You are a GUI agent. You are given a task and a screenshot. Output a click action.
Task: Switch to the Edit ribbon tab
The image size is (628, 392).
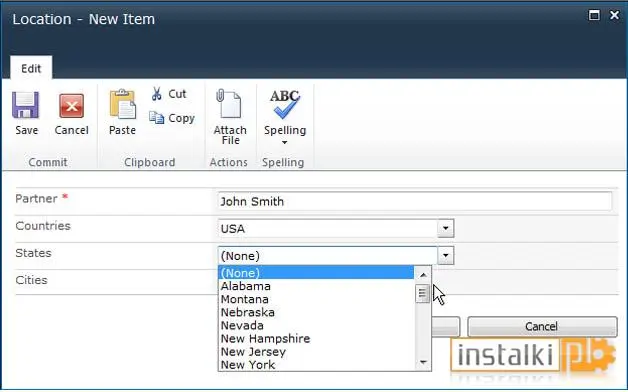coord(31,68)
